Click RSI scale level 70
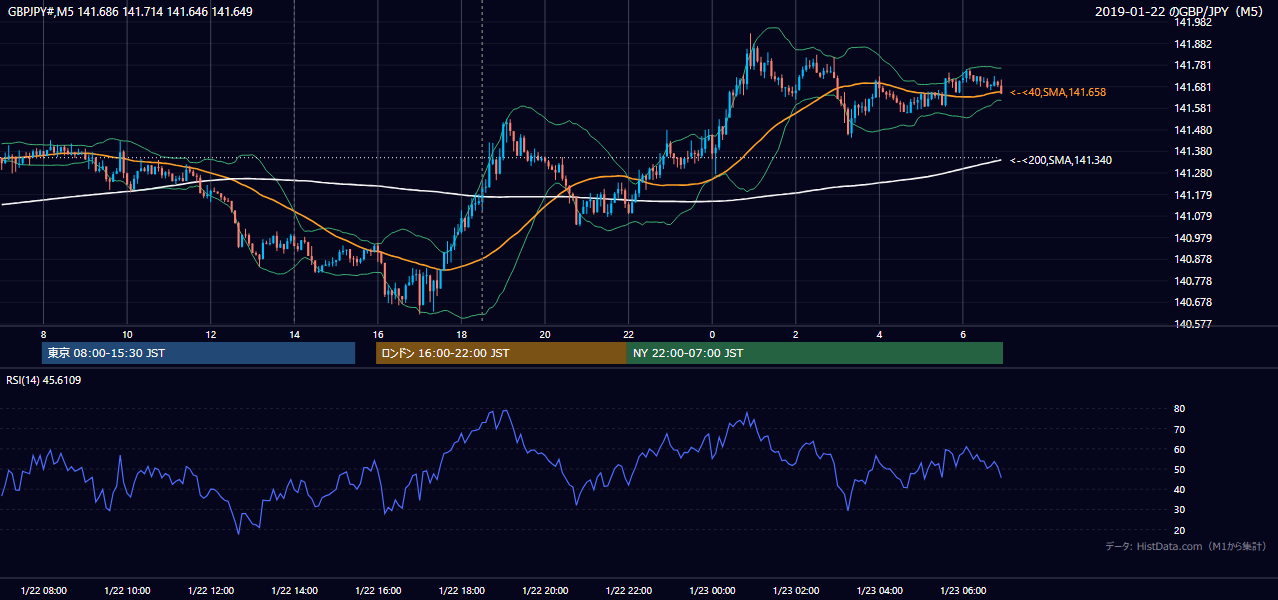Image resolution: width=1278 pixels, height=600 pixels. point(1180,429)
